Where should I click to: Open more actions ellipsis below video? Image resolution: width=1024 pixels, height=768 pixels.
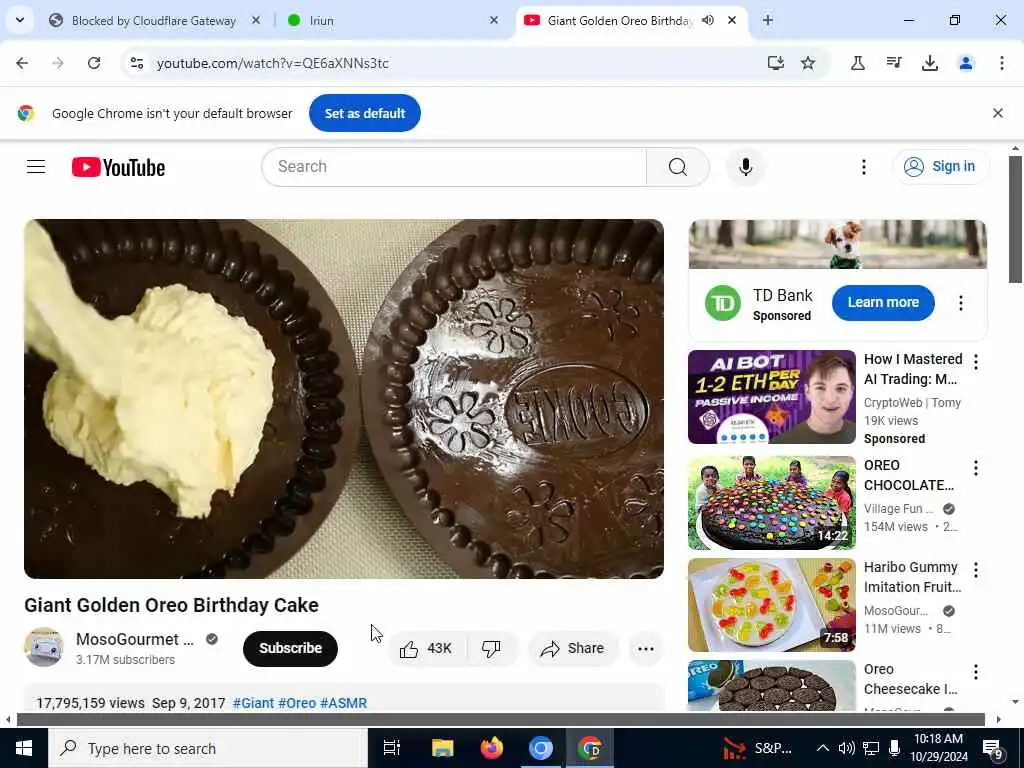point(645,648)
